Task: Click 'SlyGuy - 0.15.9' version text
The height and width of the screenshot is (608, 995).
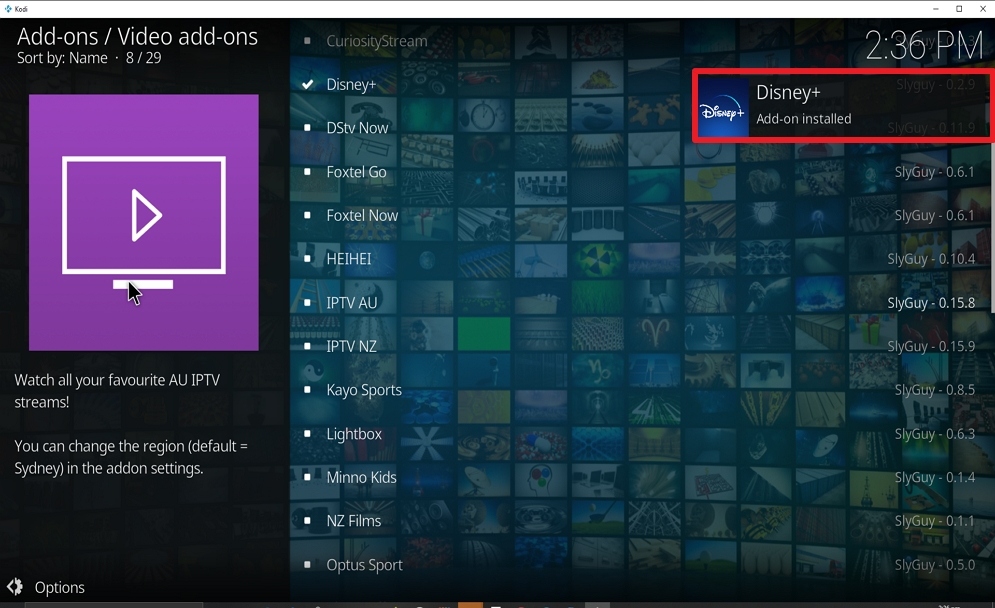Action: click(x=931, y=346)
